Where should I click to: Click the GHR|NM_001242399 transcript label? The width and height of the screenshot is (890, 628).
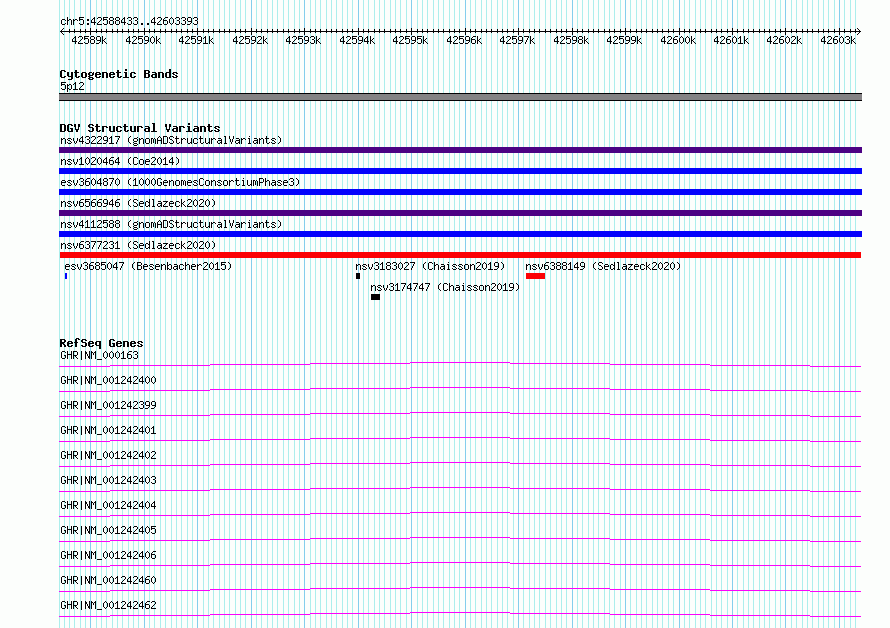[108, 405]
